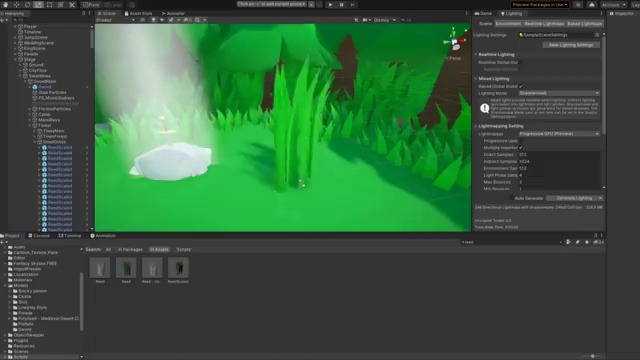Click the Indirect Samples field

559,162
